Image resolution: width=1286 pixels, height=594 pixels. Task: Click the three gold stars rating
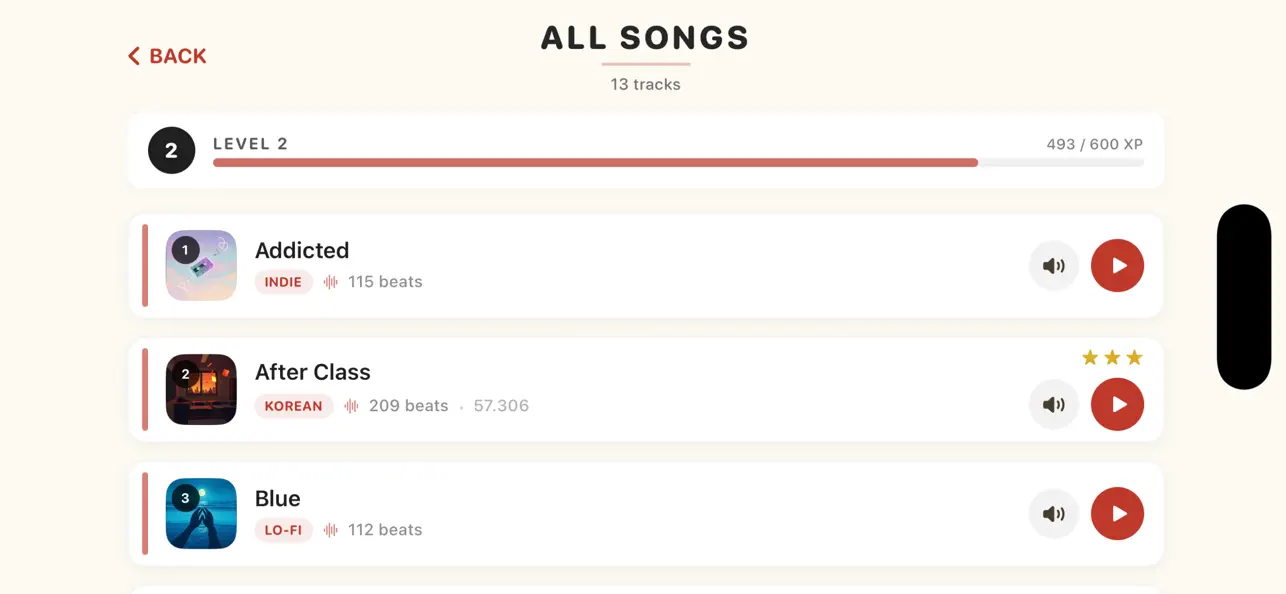pyautogui.click(x=1112, y=358)
